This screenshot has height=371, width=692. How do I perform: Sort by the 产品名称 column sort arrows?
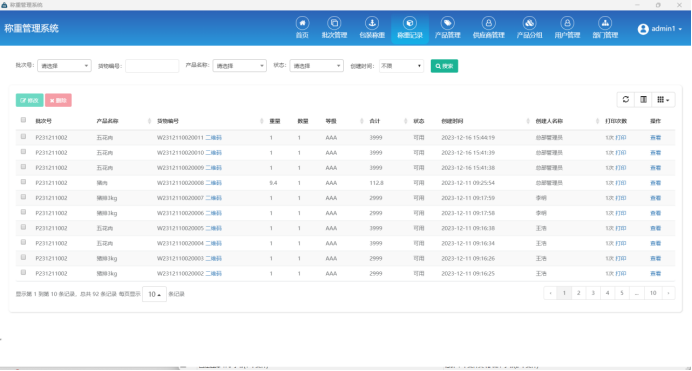149,121
